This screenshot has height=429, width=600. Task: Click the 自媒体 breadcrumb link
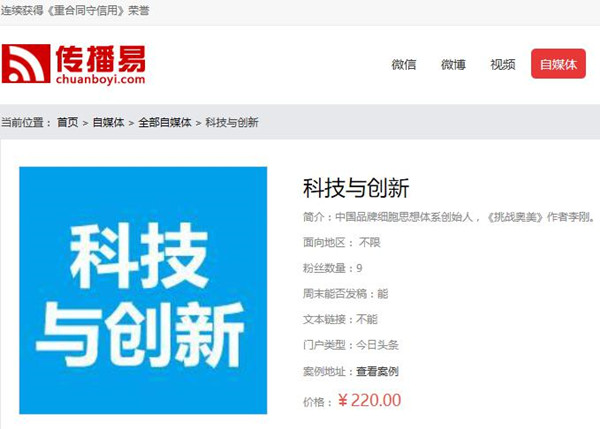tap(108, 122)
